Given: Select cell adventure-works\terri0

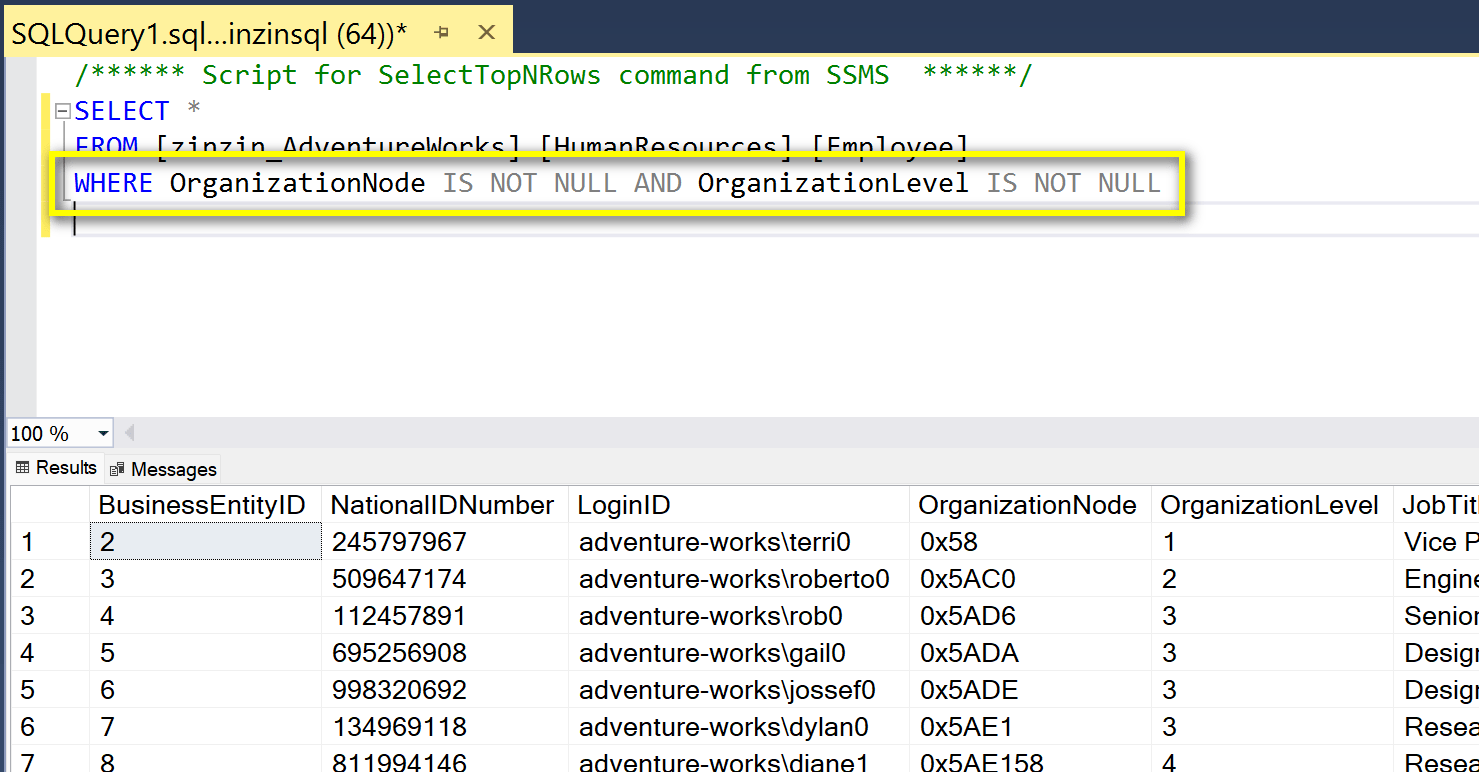Looking at the screenshot, I should point(739,542).
